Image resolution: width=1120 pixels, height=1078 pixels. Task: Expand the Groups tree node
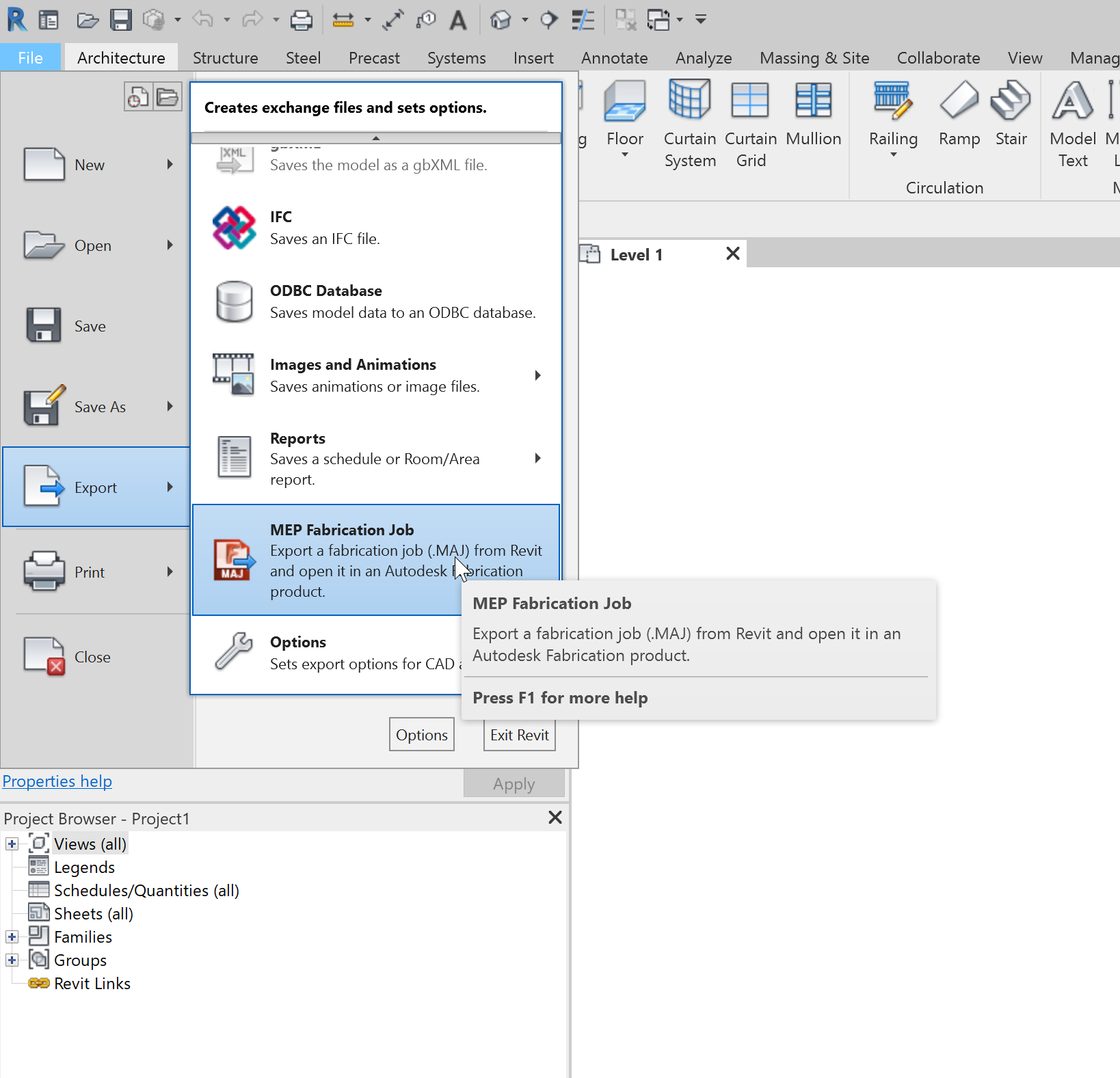point(11,960)
